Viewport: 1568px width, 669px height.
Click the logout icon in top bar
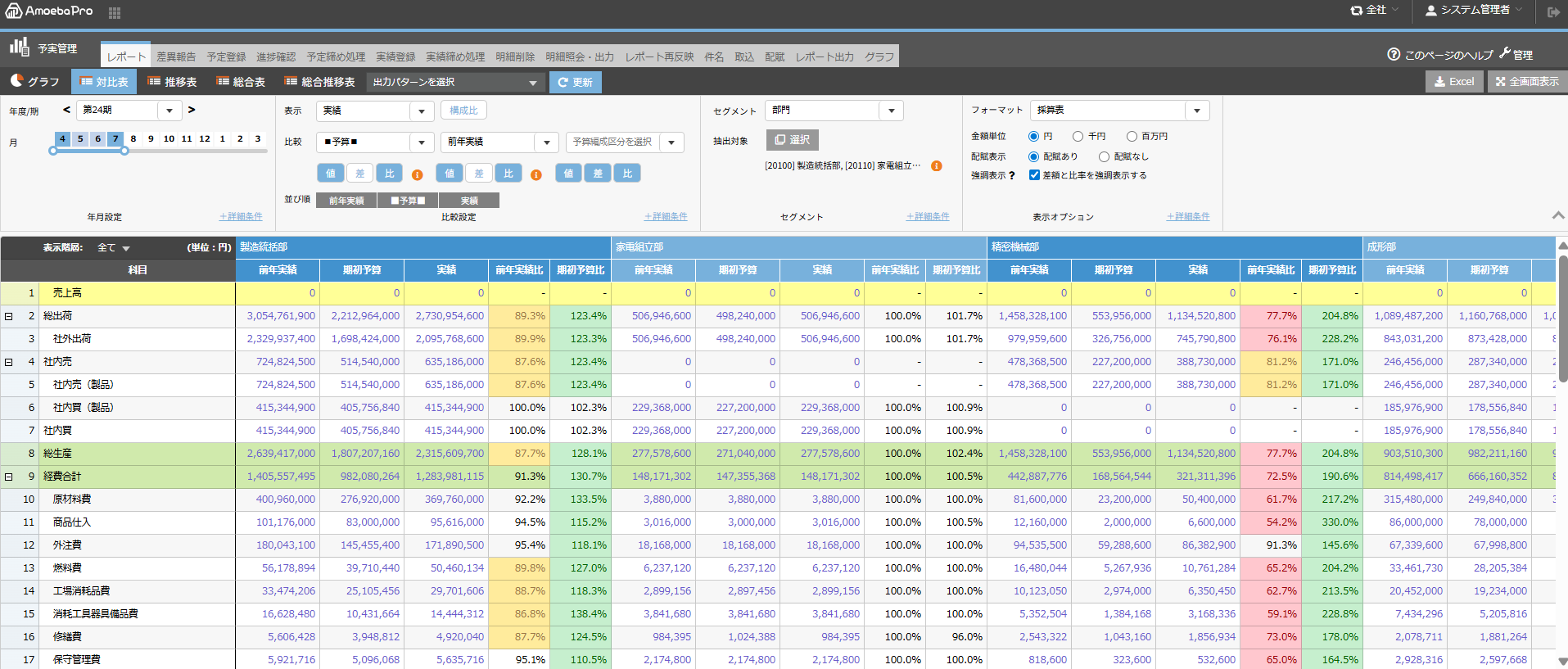coord(1553,11)
